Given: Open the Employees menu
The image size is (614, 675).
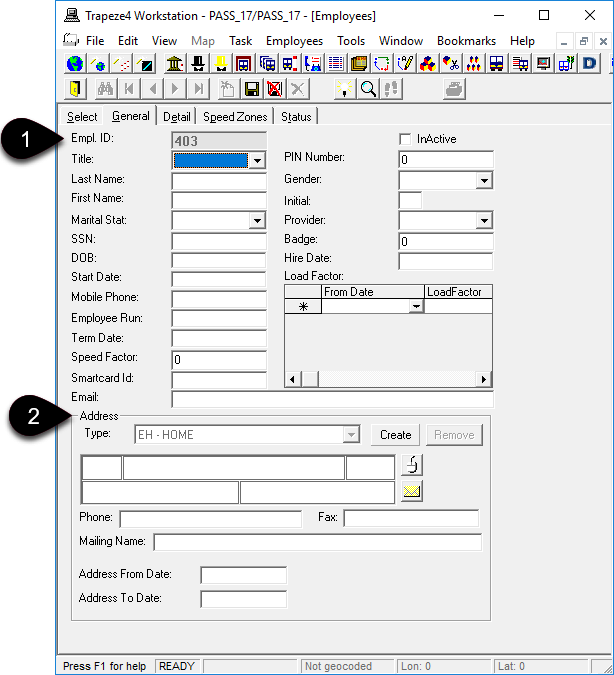Looking at the screenshot, I should coord(295,41).
